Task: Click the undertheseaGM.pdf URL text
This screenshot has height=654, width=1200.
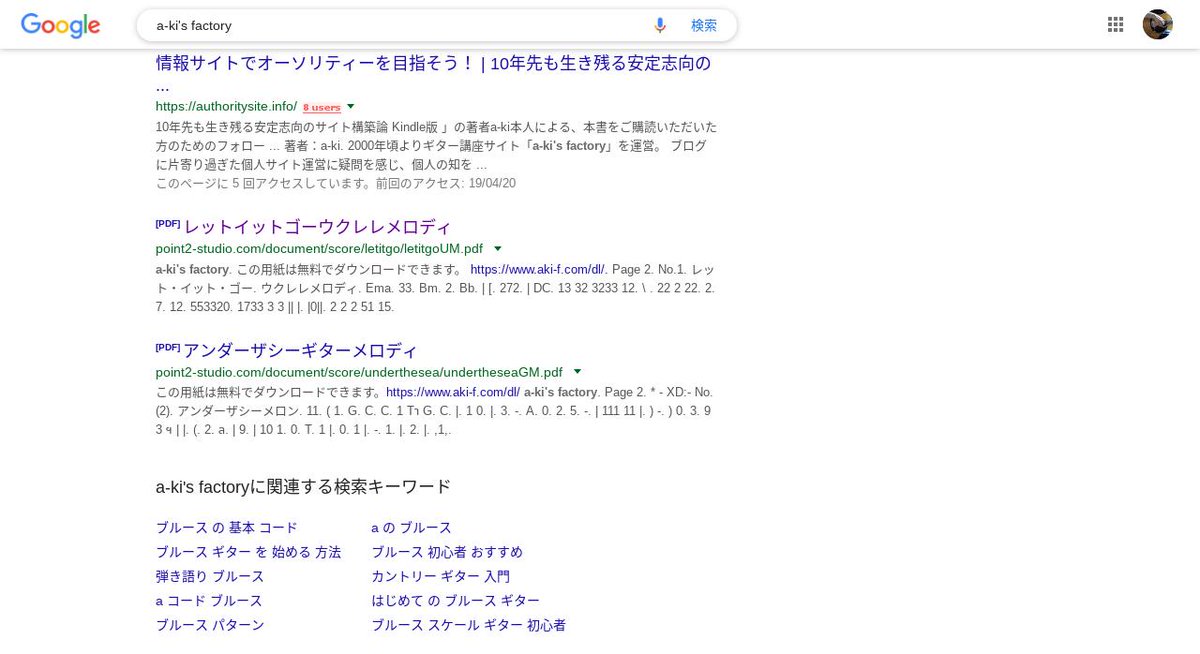Action: [x=359, y=372]
